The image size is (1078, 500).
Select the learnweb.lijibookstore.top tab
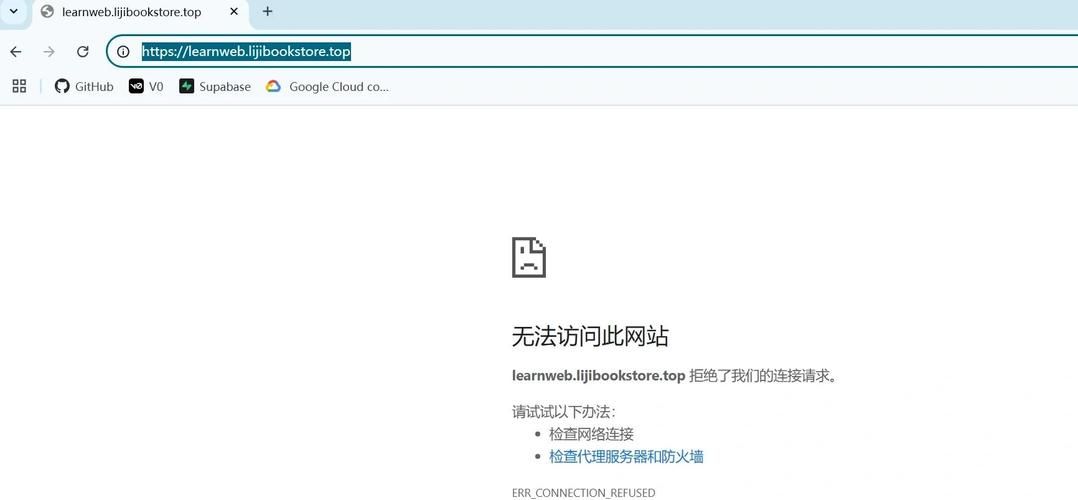(141, 13)
